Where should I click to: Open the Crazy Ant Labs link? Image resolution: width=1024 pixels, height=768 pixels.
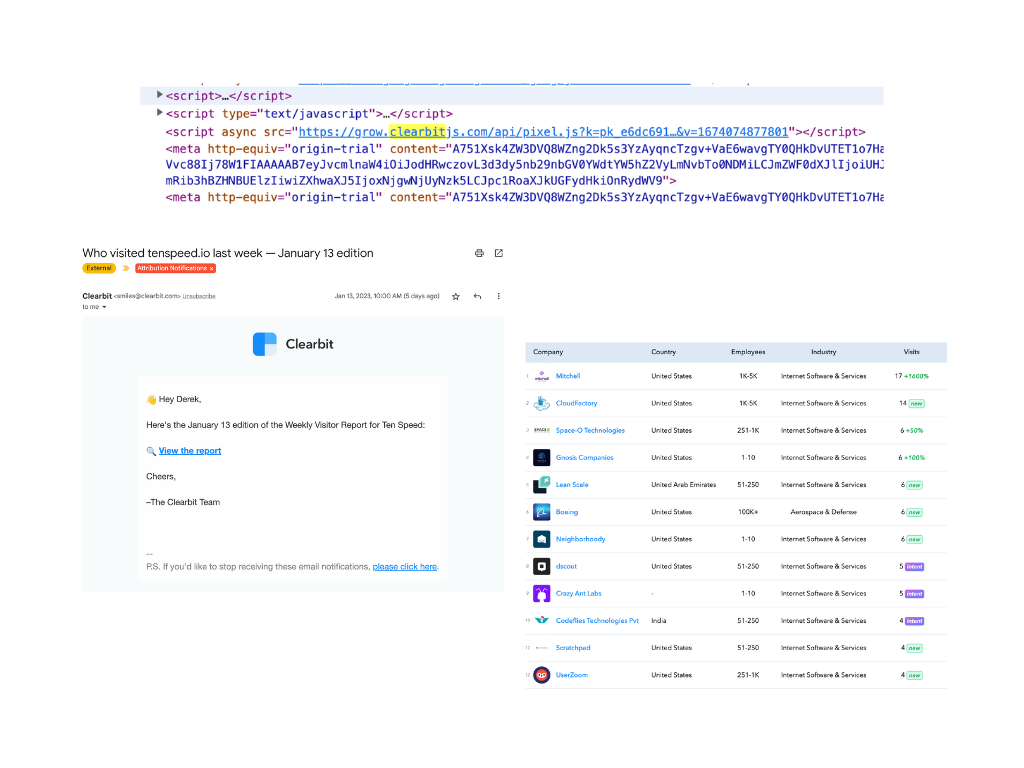579,594
